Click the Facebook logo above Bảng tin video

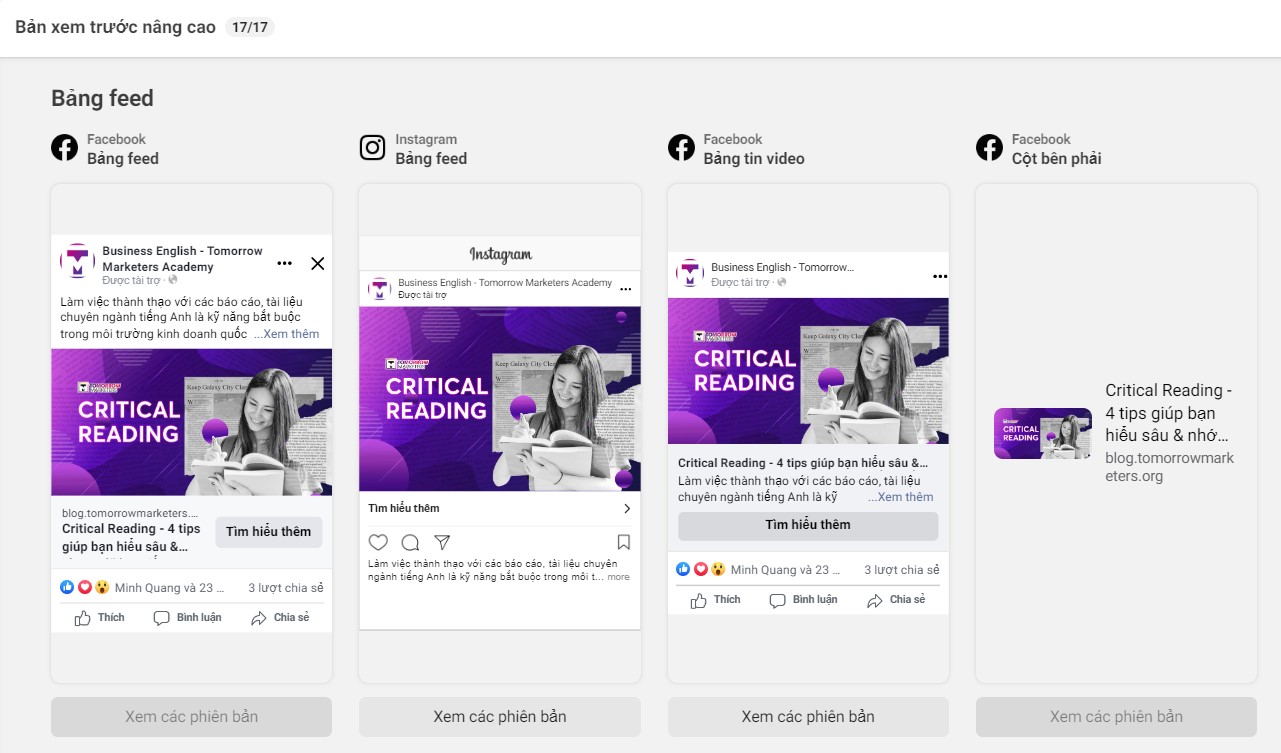click(681, 148)
